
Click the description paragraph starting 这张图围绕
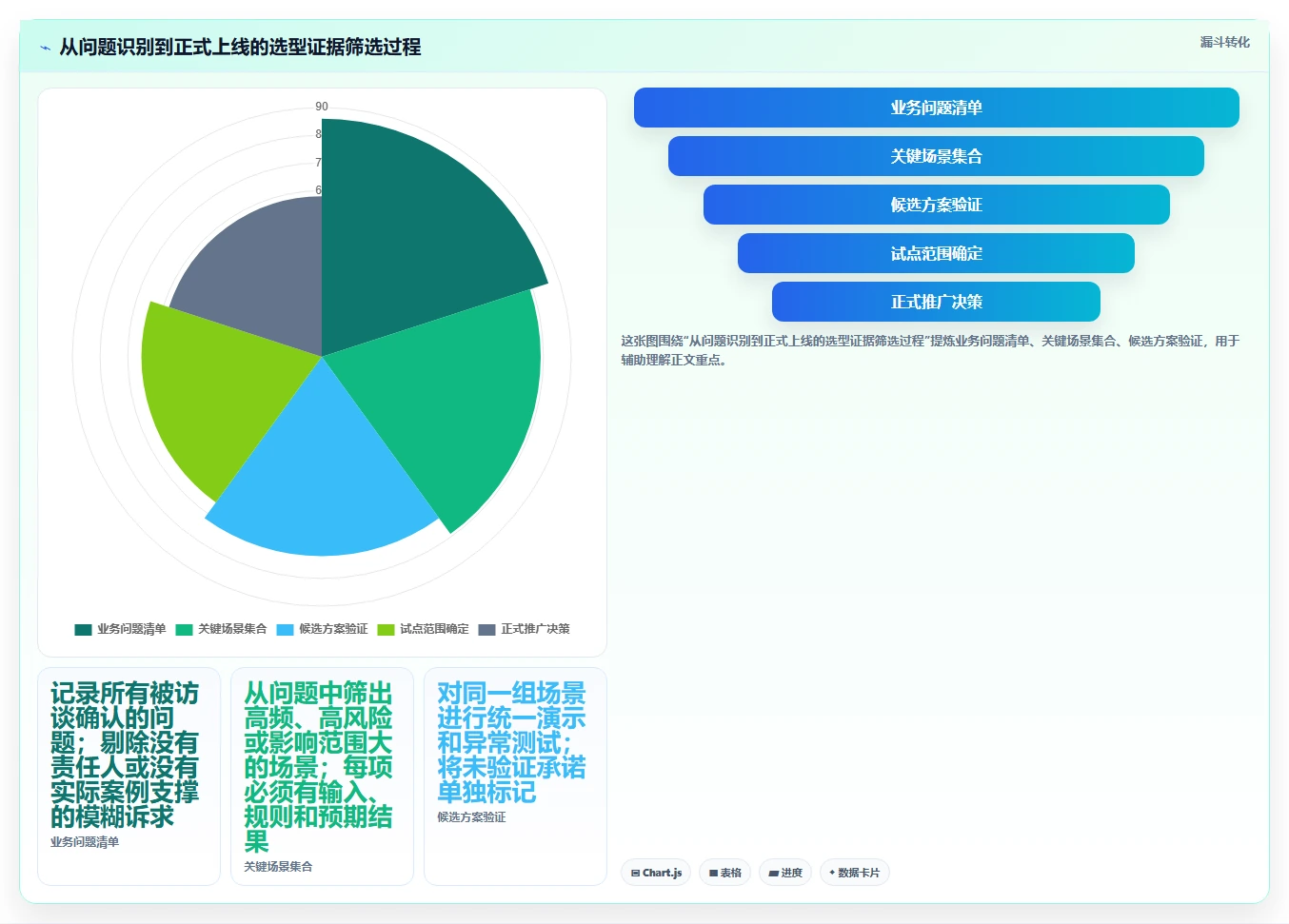coord(930,350)
